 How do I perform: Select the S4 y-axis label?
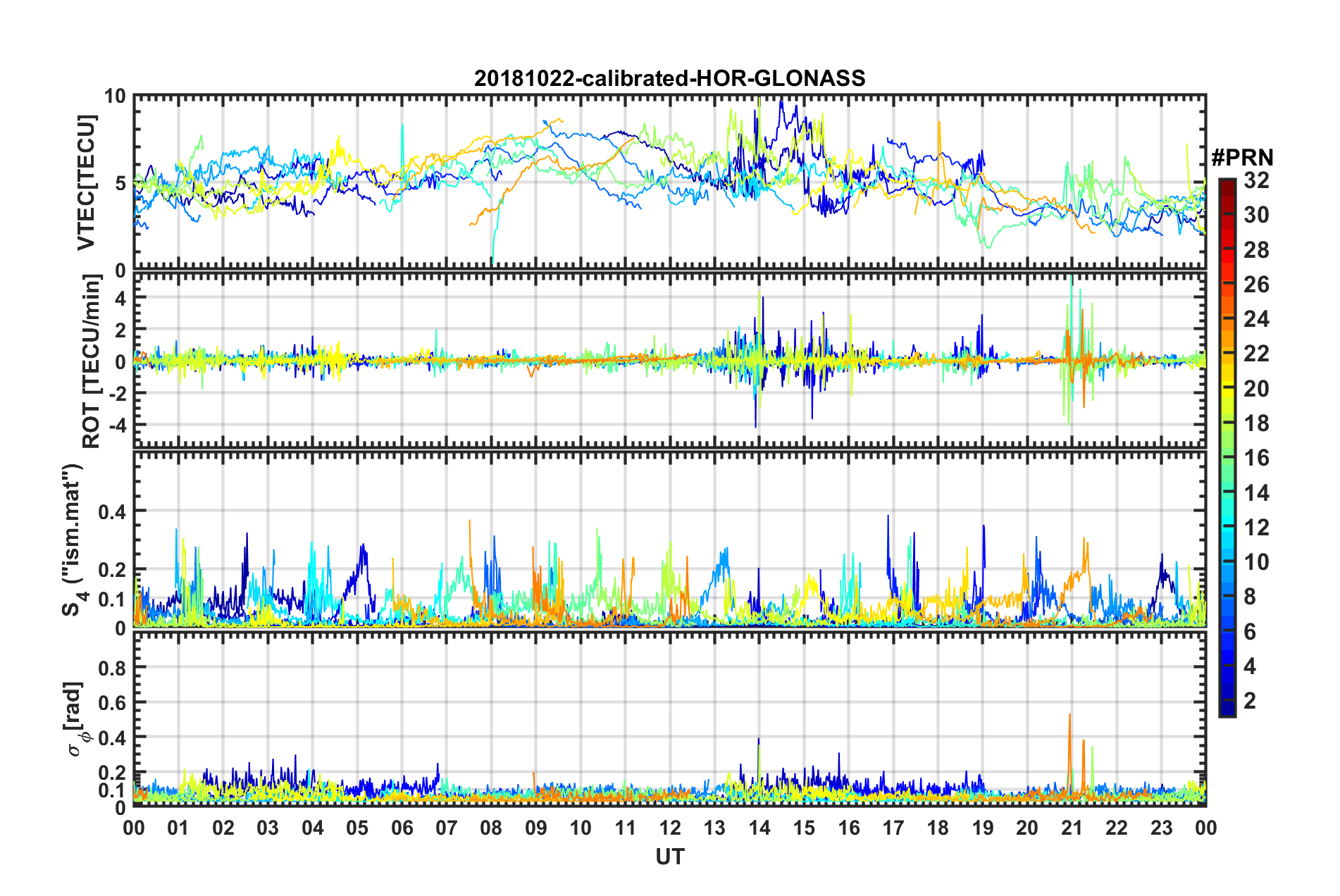click(x=73, y=540)
